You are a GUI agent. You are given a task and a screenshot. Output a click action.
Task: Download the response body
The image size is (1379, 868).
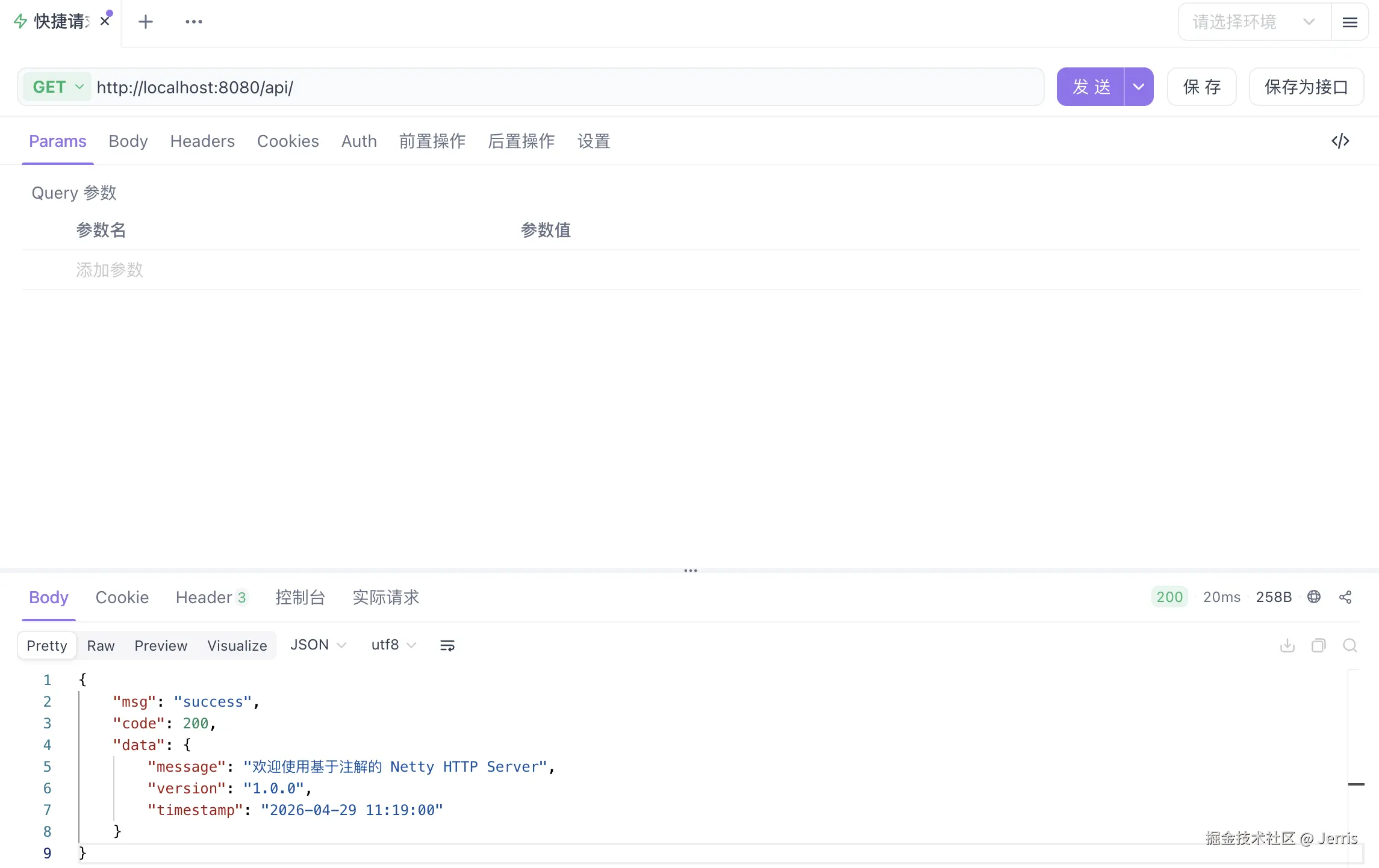[1287, 645]
